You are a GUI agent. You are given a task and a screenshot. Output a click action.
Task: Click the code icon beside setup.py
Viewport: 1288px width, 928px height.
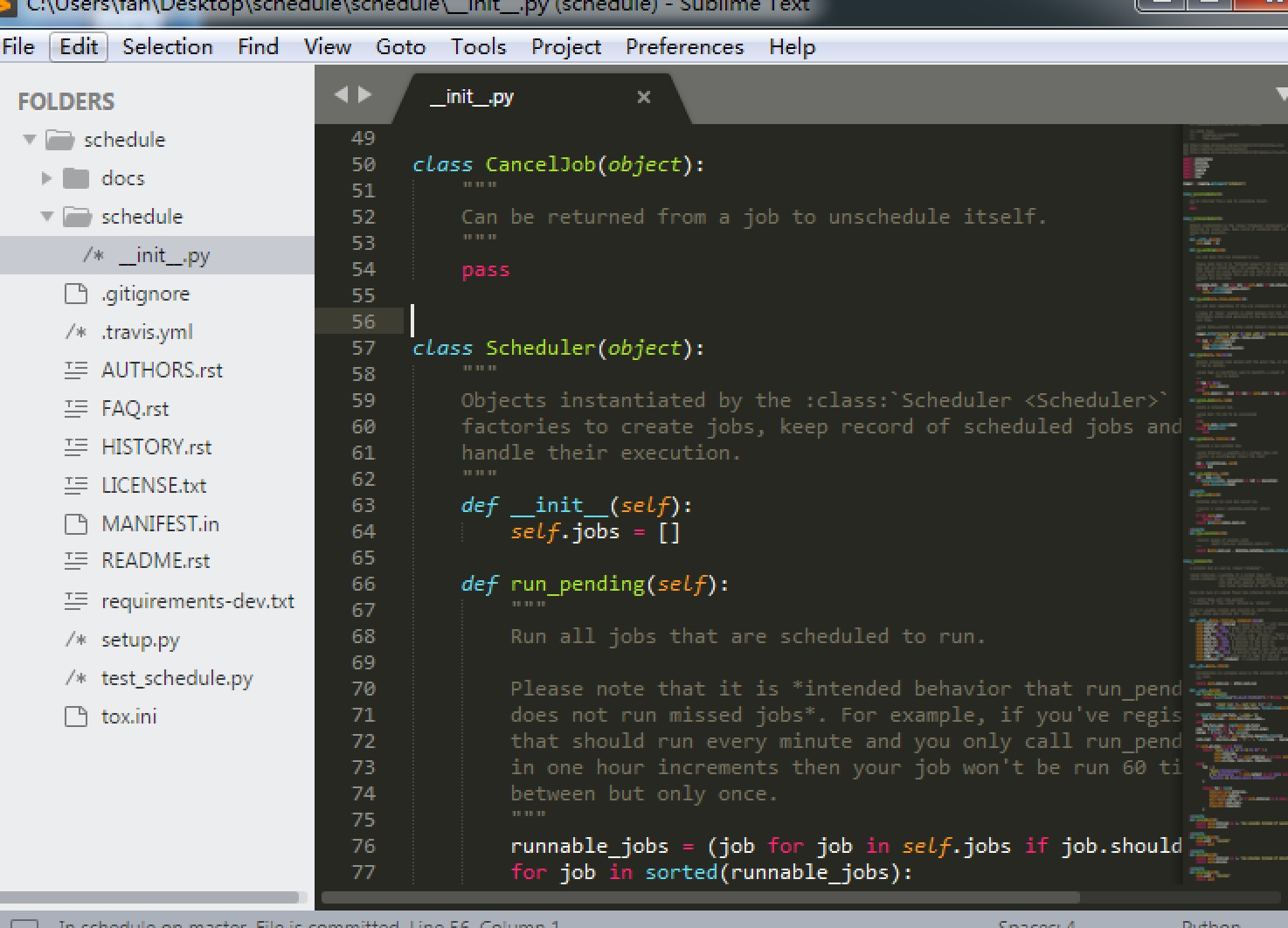click(77, 640)
